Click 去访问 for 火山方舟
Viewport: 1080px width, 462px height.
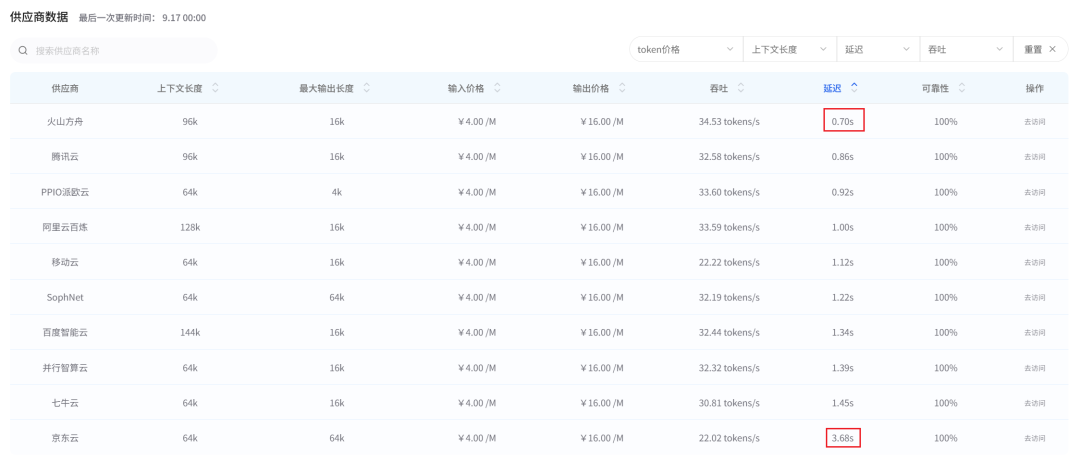pos(1035,122)
